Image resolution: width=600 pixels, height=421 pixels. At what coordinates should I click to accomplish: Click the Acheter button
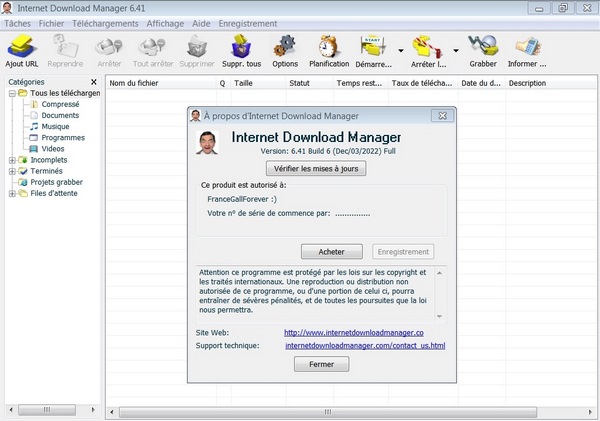tap(332, 251)
